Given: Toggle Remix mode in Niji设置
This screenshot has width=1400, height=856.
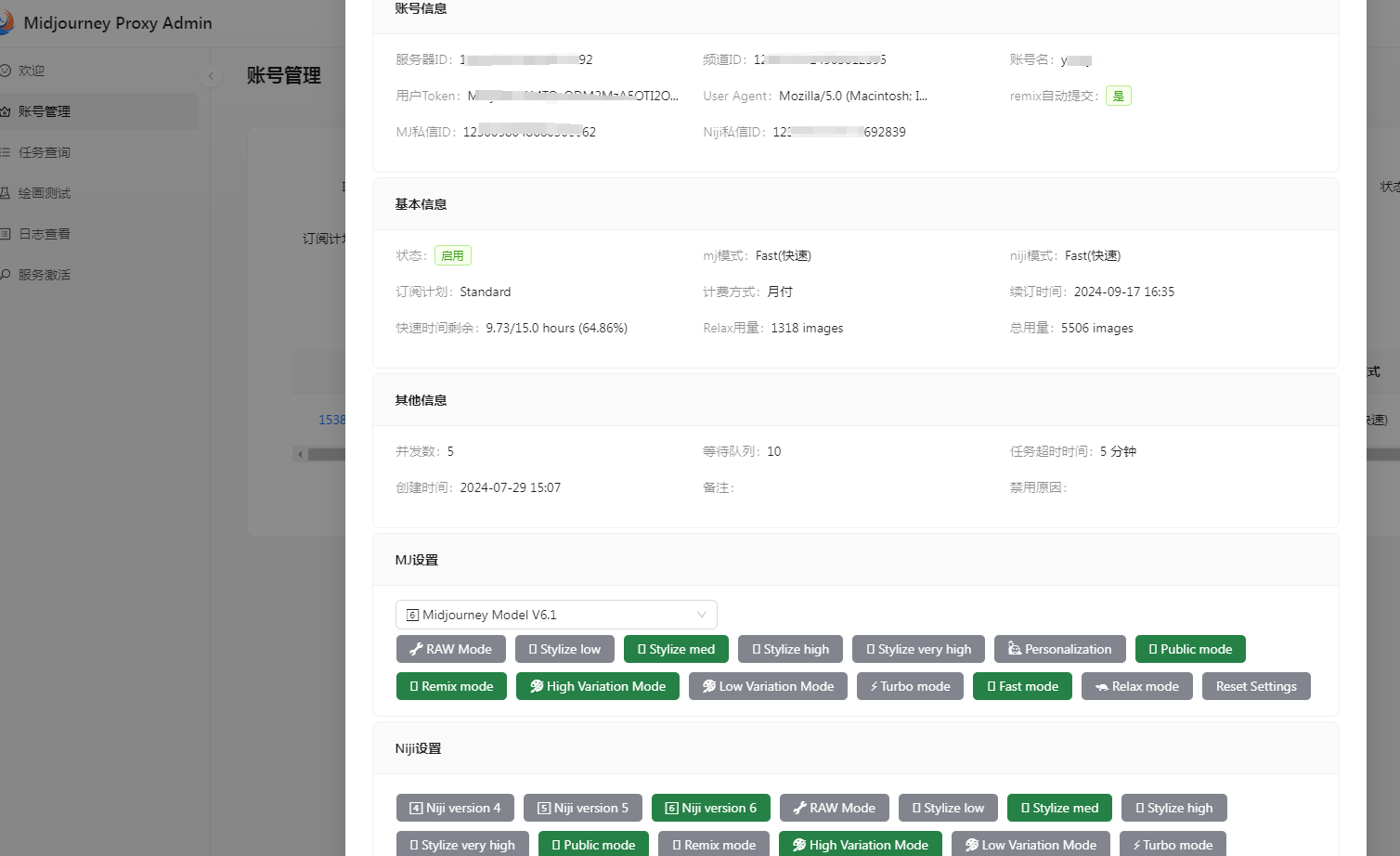Looking at the screenshot, I should (714, 844).
